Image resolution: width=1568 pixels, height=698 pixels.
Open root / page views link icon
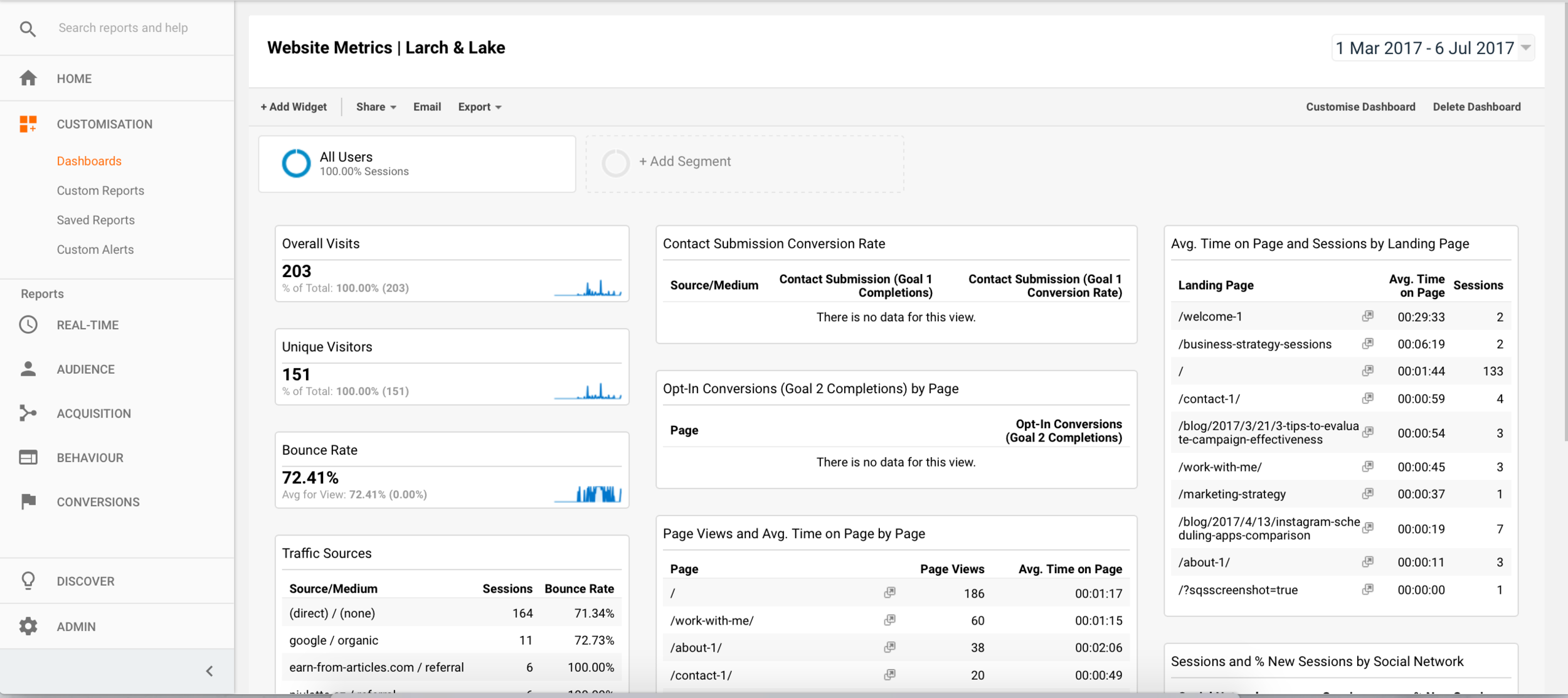click(x=890, y=592)
